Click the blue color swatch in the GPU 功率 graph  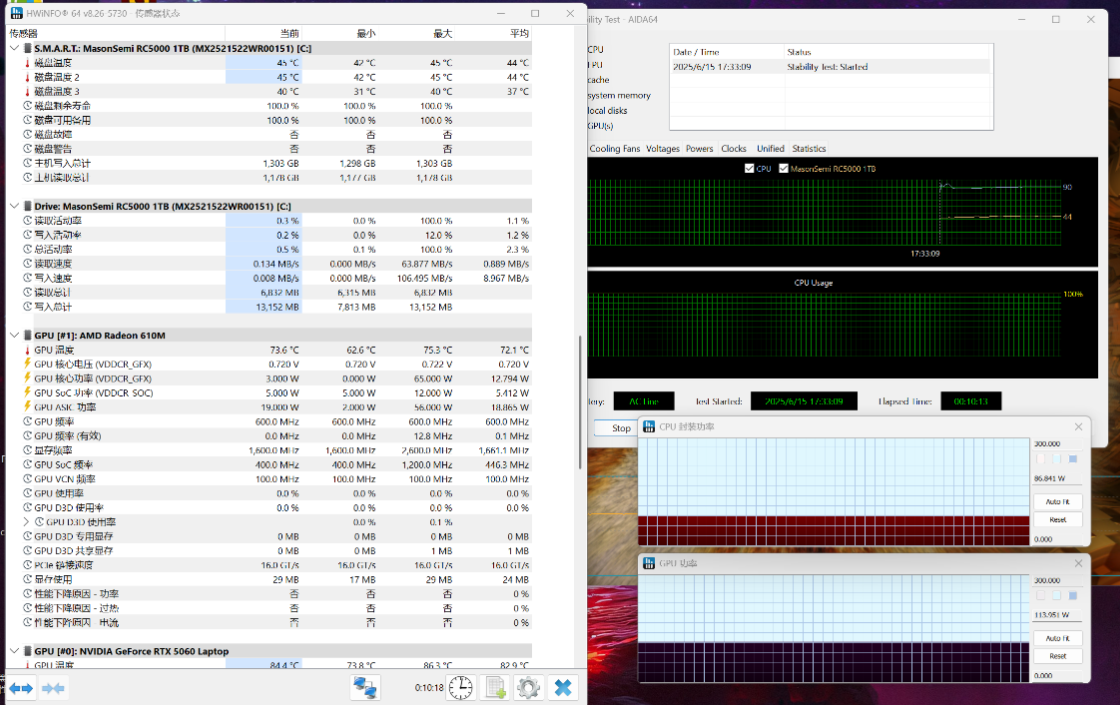point(1073,595)
